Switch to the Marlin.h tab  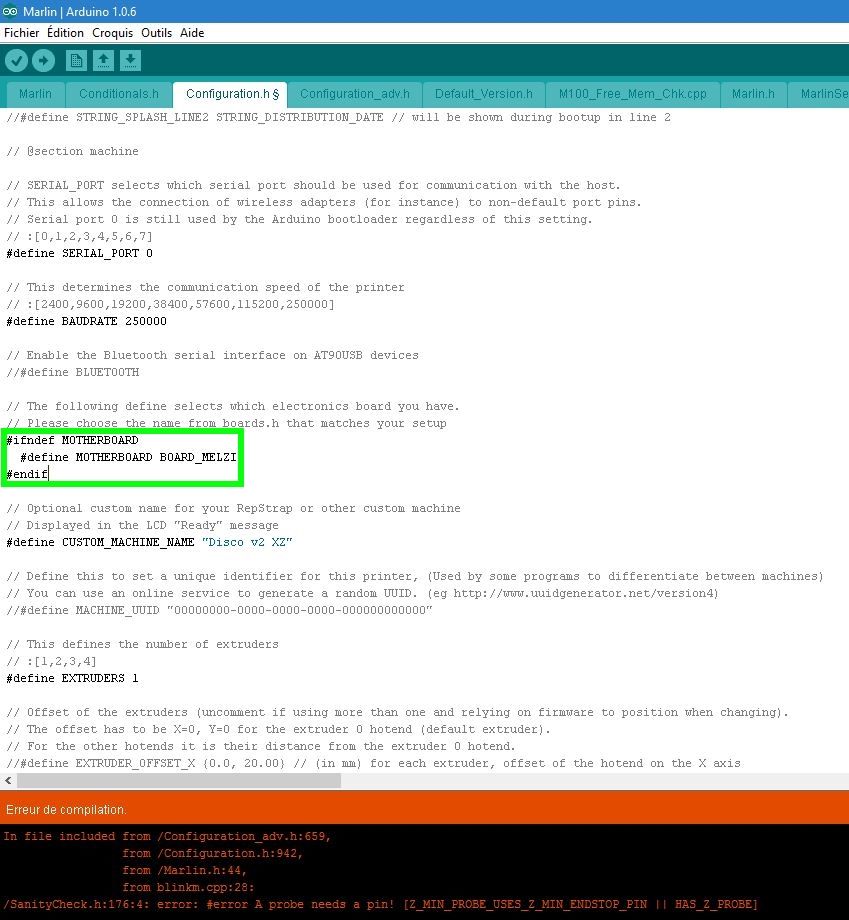tap(753, 94)
